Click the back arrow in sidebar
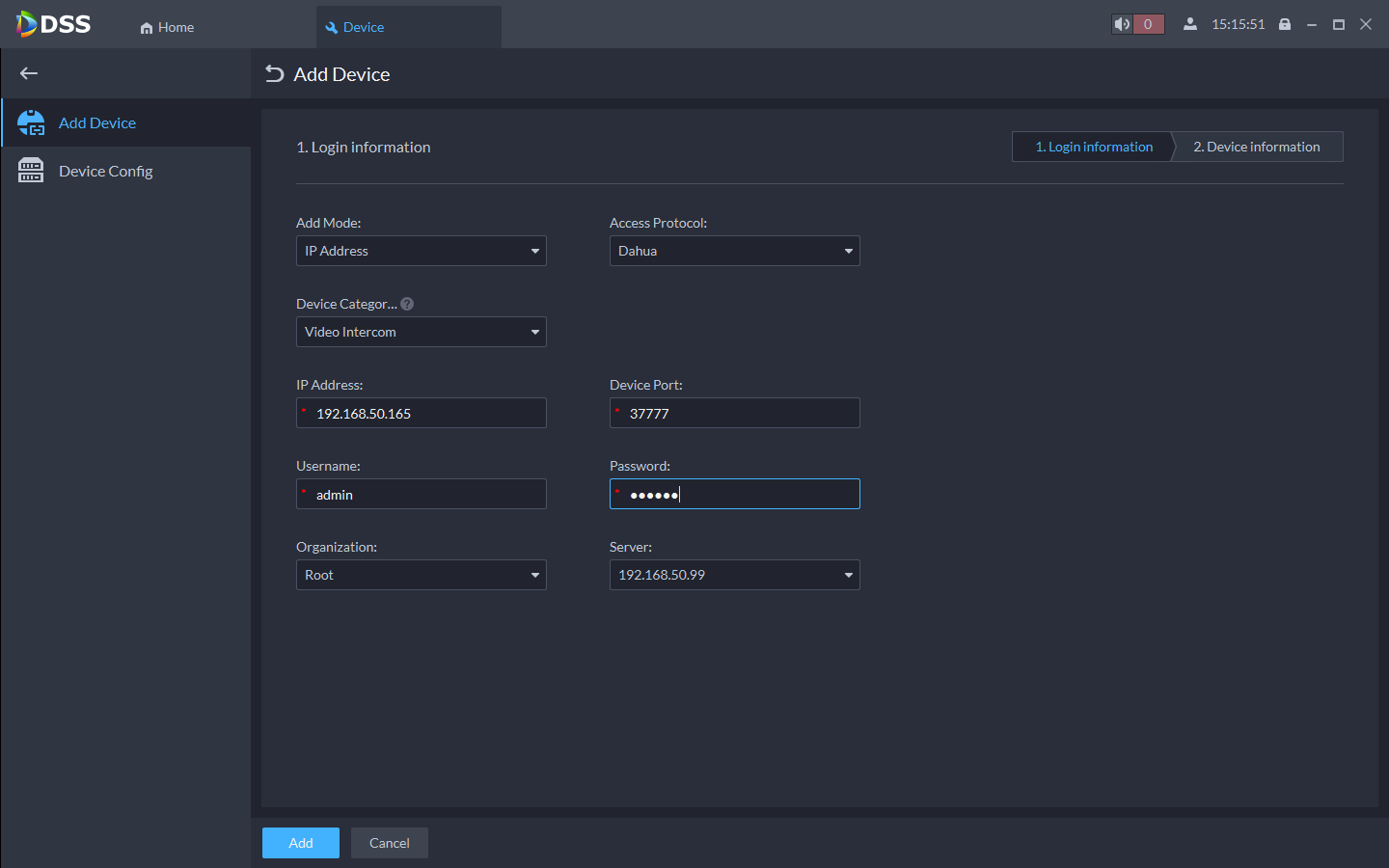This screenshot has height=868, width=1389. [29, 73]
